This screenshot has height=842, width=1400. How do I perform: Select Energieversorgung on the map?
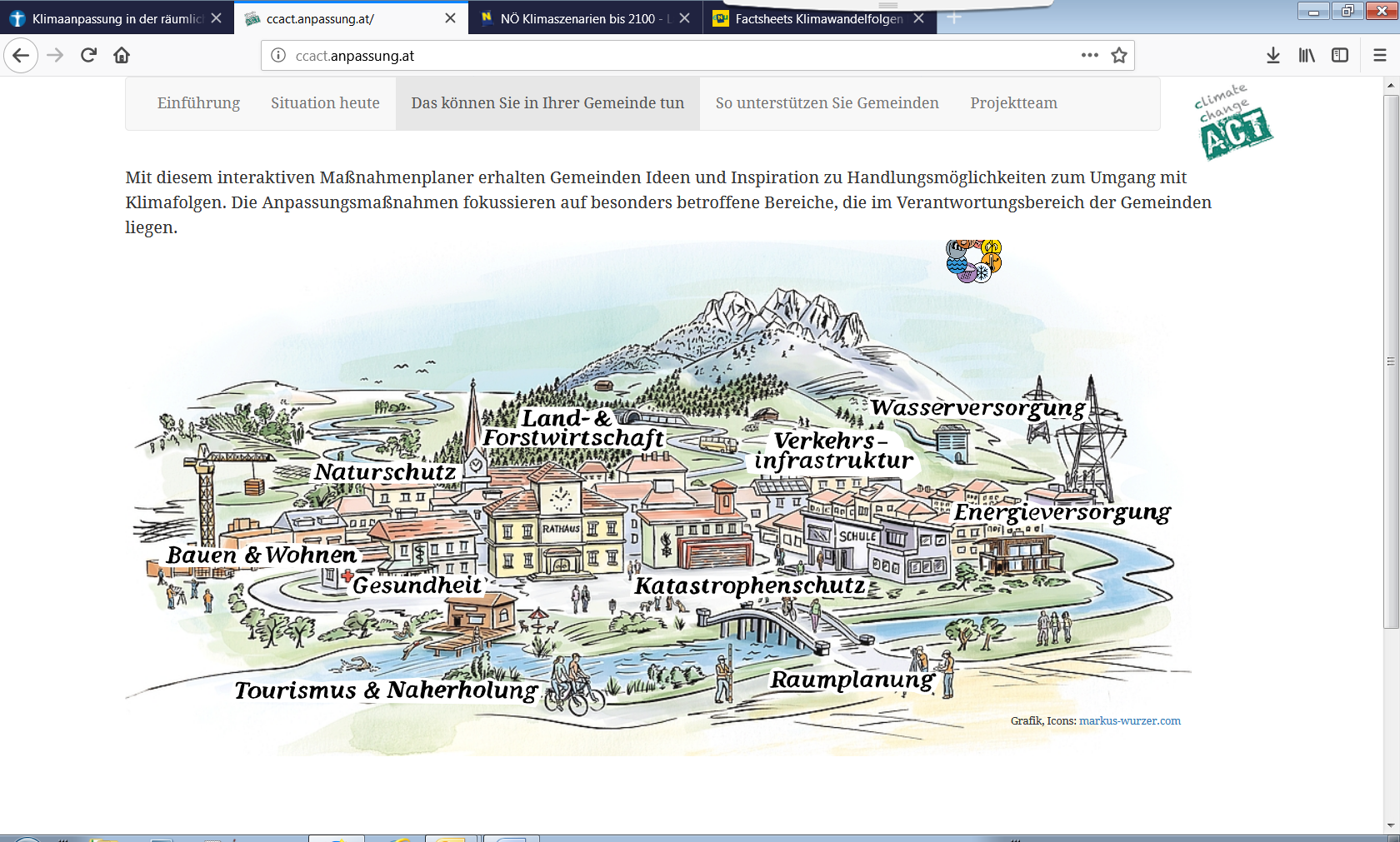click(1062, 512)
